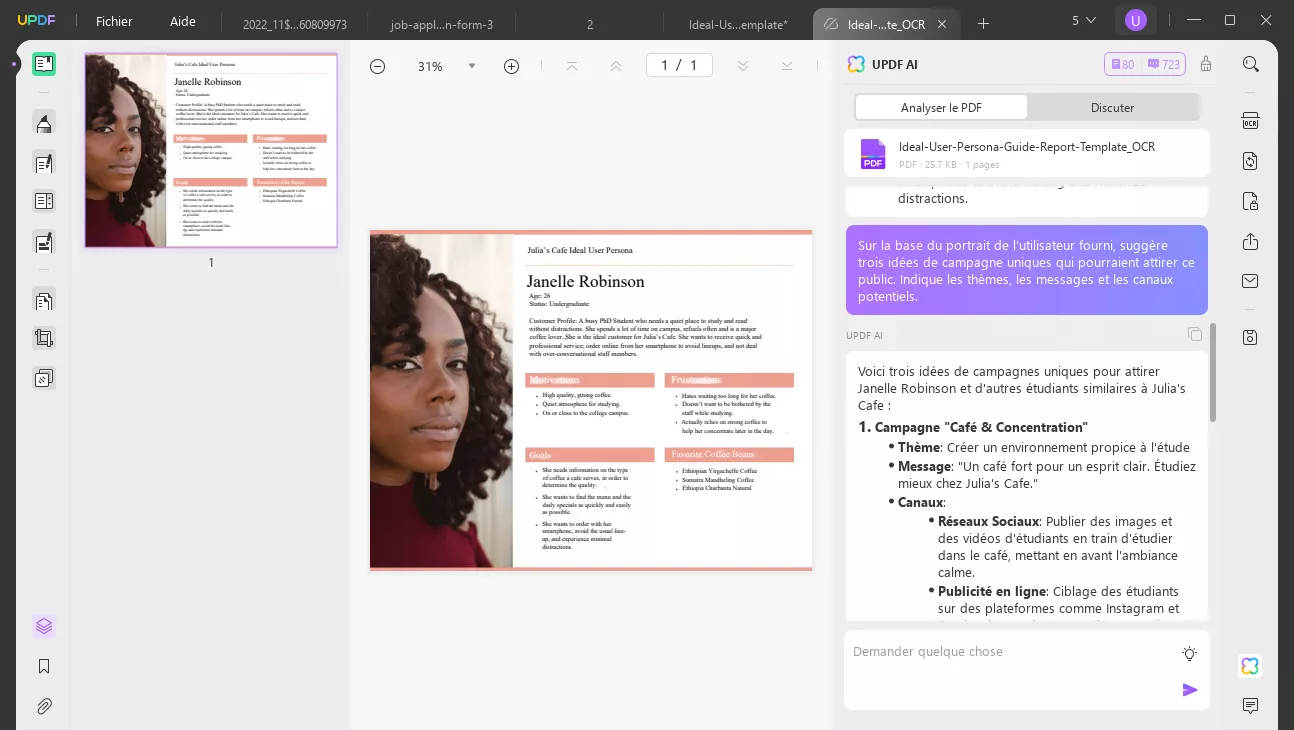Open file attachments with the paperclip
1294x730 pixels.
[44, 706]
